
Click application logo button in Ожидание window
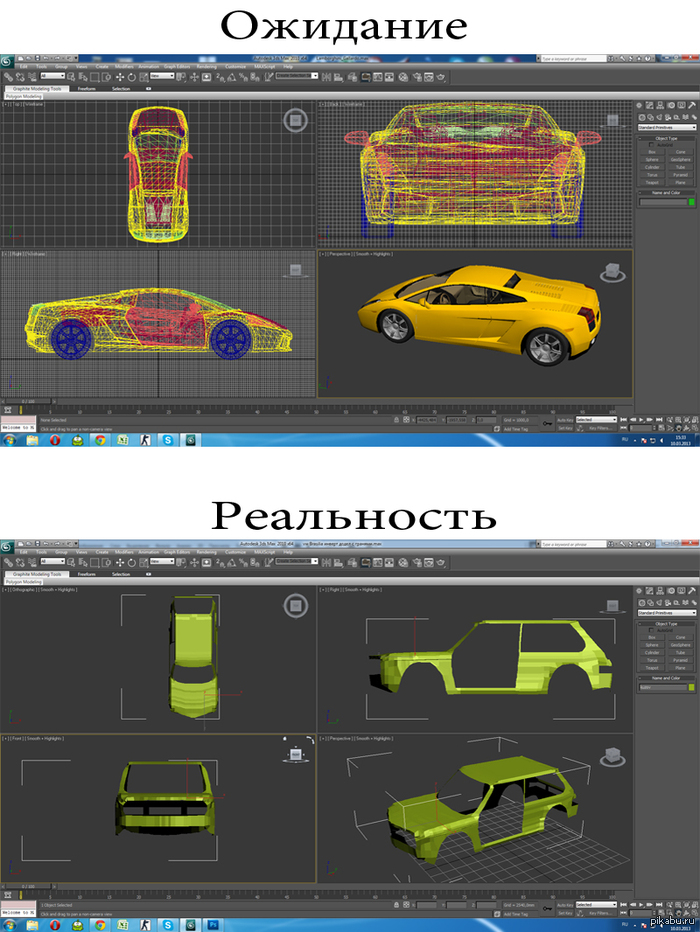tap(7, 61)
